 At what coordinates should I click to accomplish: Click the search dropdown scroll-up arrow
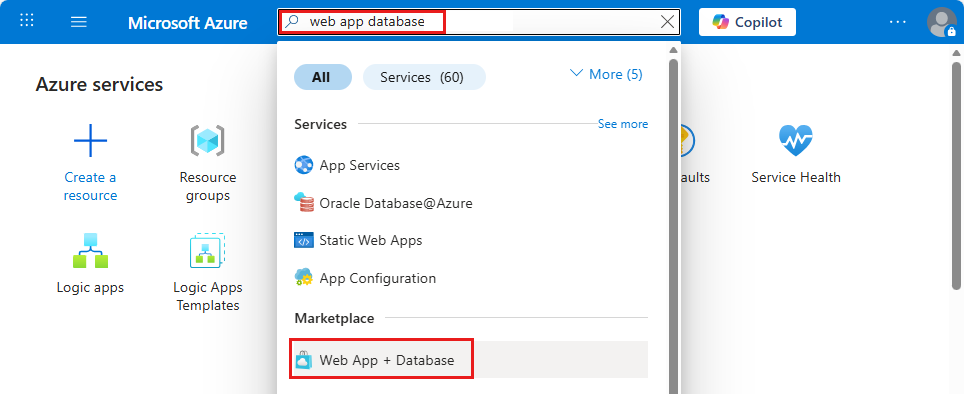pos(673,50)
